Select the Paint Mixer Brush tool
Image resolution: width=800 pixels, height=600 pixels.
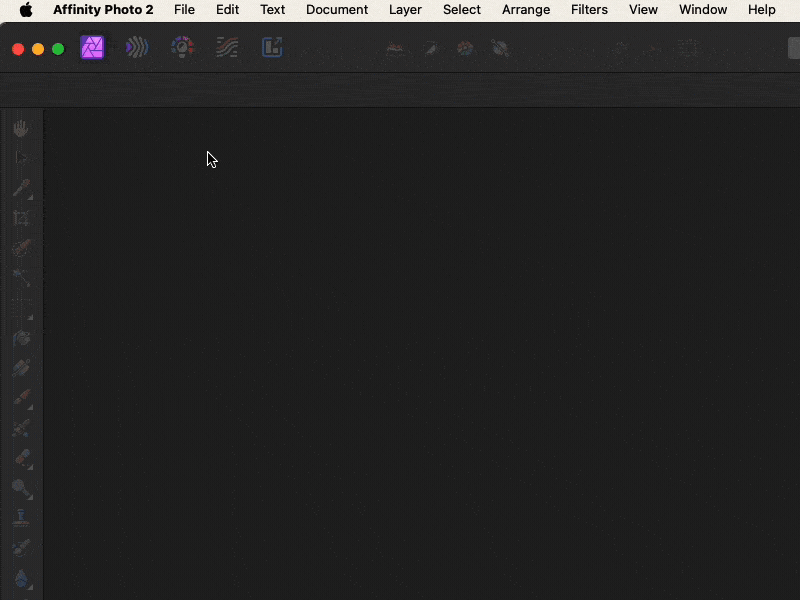(x=21, y=428)
